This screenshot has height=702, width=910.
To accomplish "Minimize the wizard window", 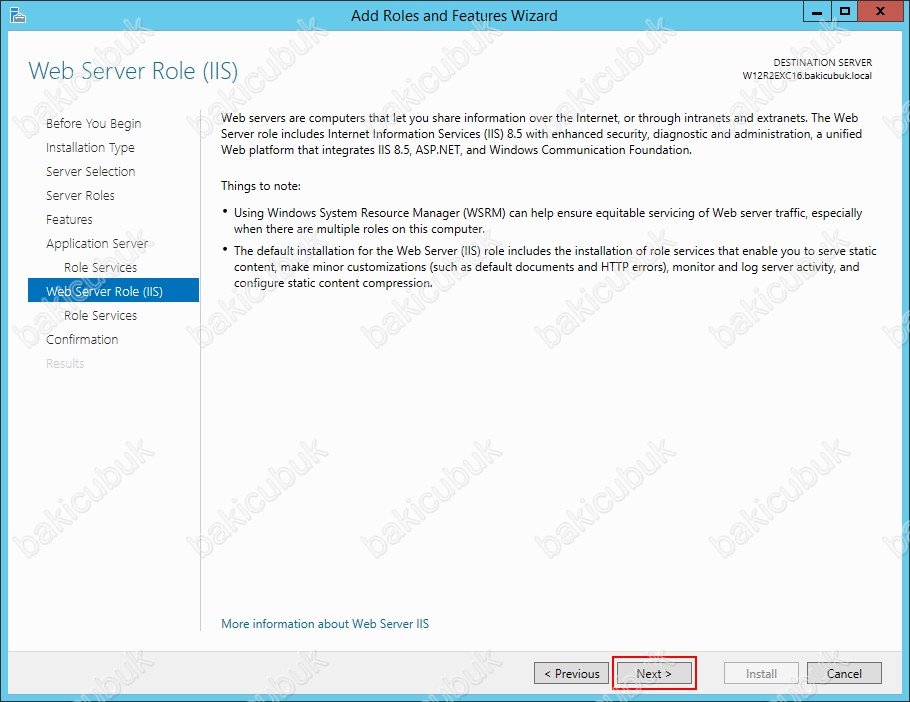I will coord(817,12).
